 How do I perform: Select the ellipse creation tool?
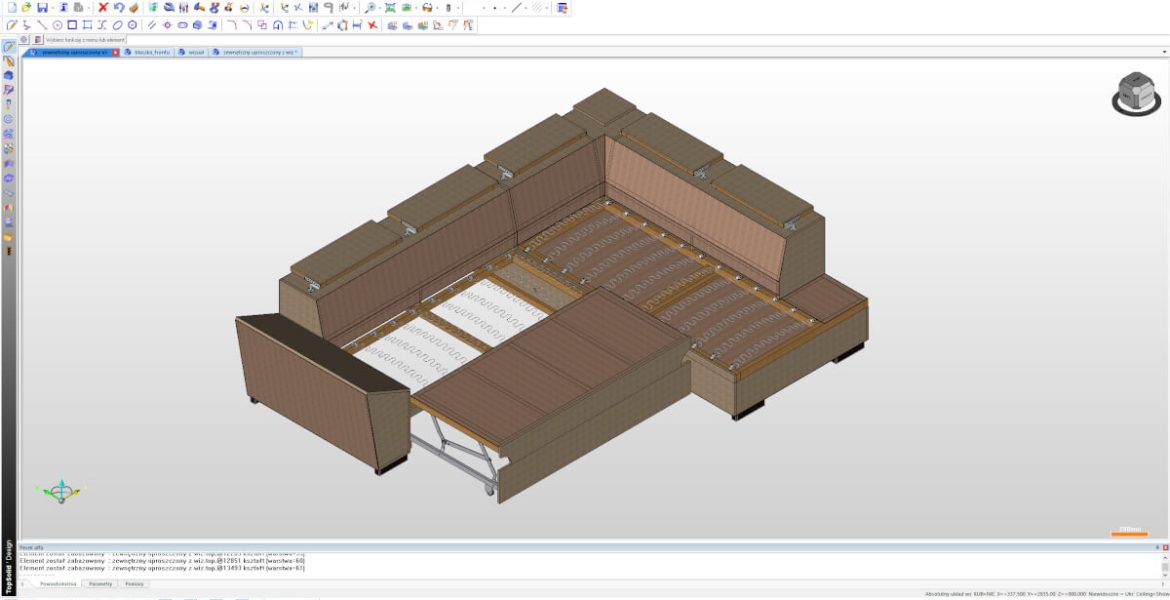click(x=118, y=25)
